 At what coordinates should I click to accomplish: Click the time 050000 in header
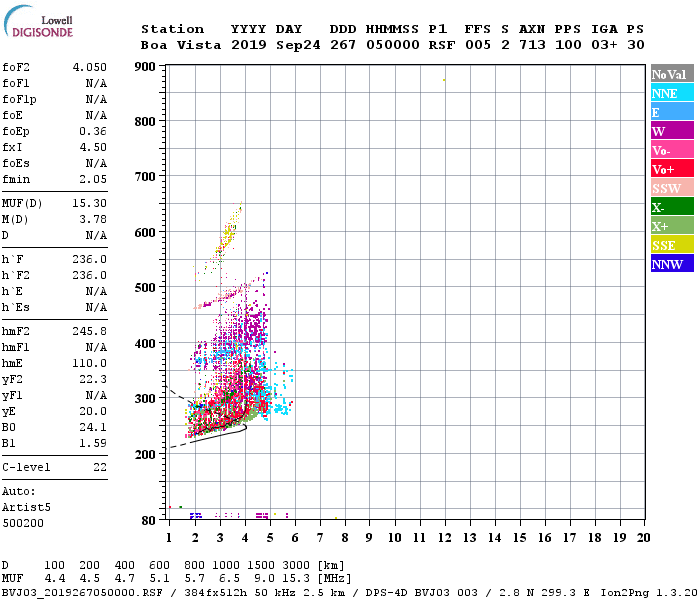pyautogui.click(x=393, y=45)
